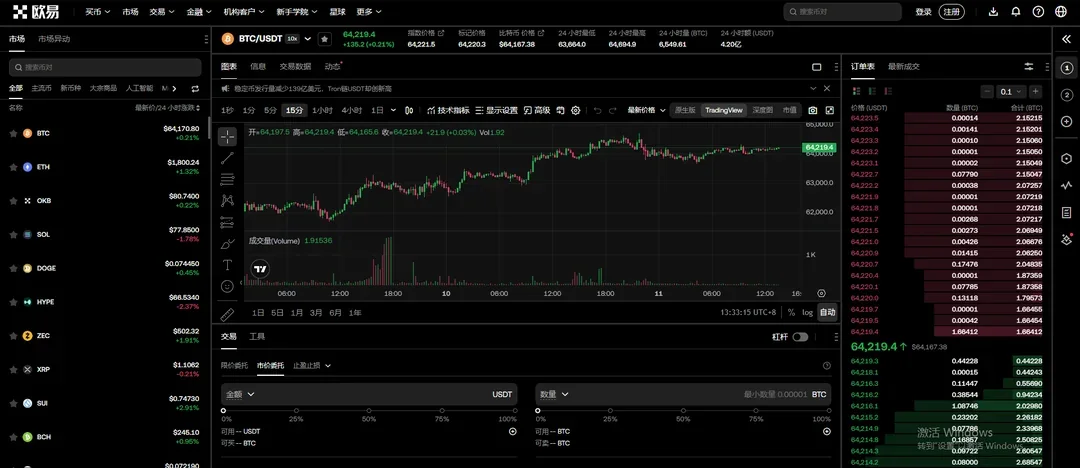1080x468 pixels.
Task: Favorite SOL in market list
Action: pos(13,234)
